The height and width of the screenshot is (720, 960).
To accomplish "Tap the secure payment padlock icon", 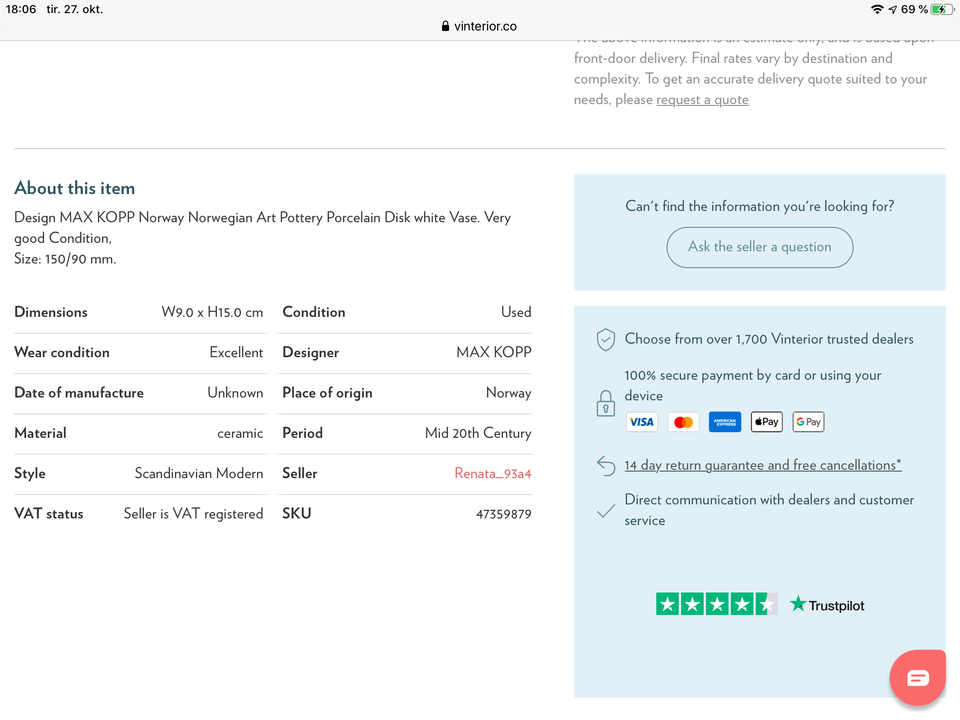I will pos(605,403).
